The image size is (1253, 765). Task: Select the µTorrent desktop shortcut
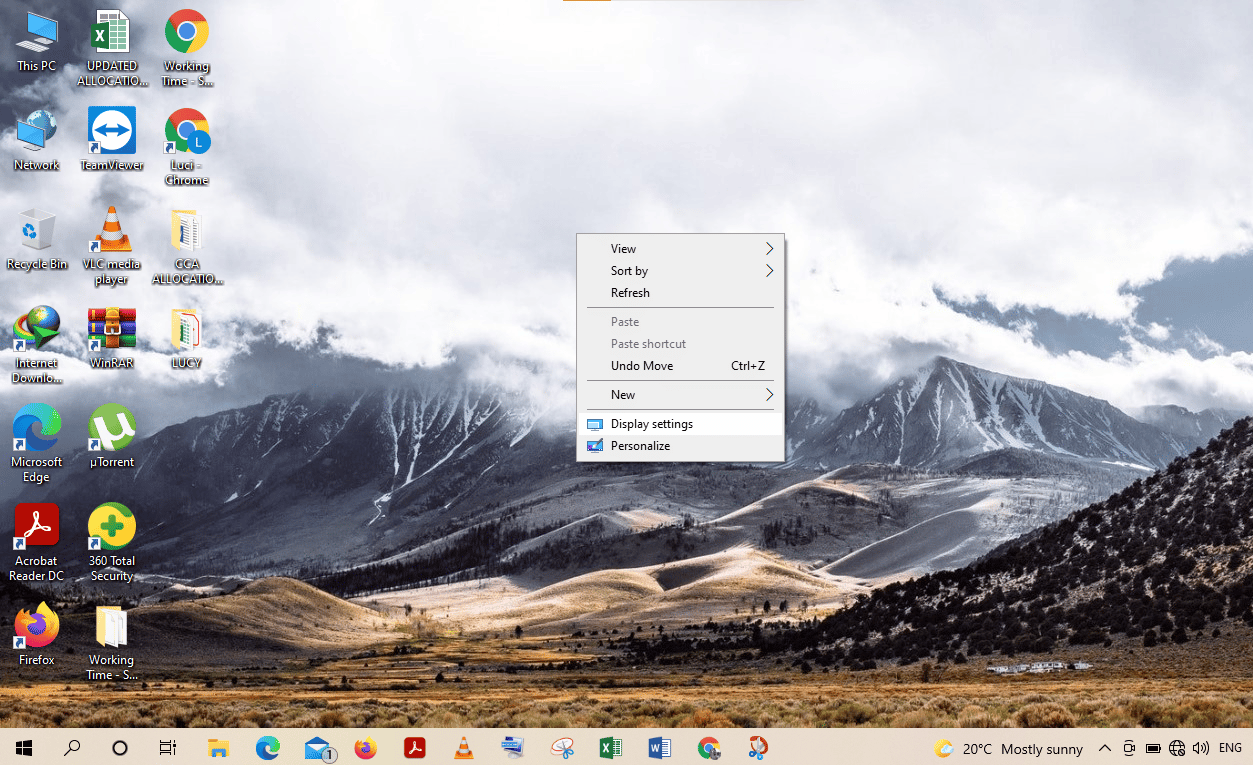point(111,437)
